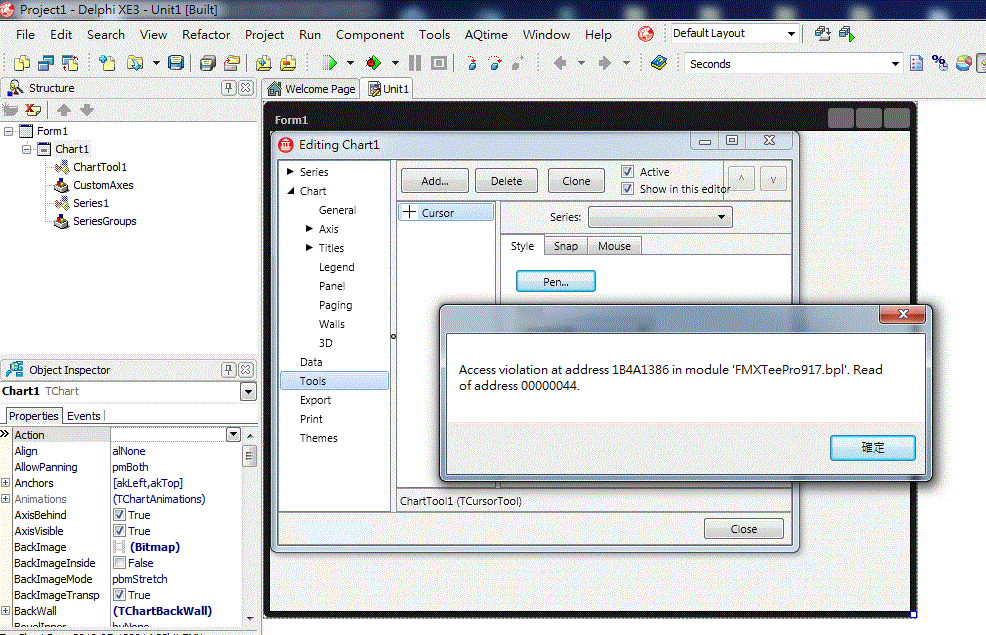Click the Save floppy disk toolbar icon
The height and width of the screenshot is (635, 986).
point(176,63)
